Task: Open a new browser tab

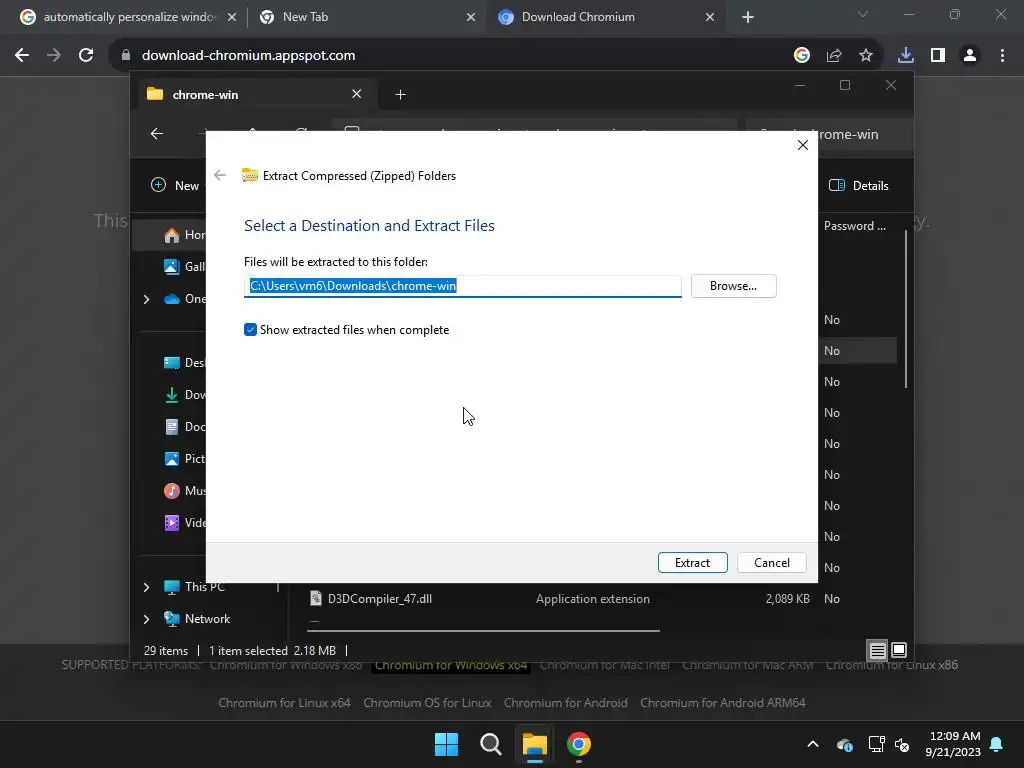Action: point(748,17)
